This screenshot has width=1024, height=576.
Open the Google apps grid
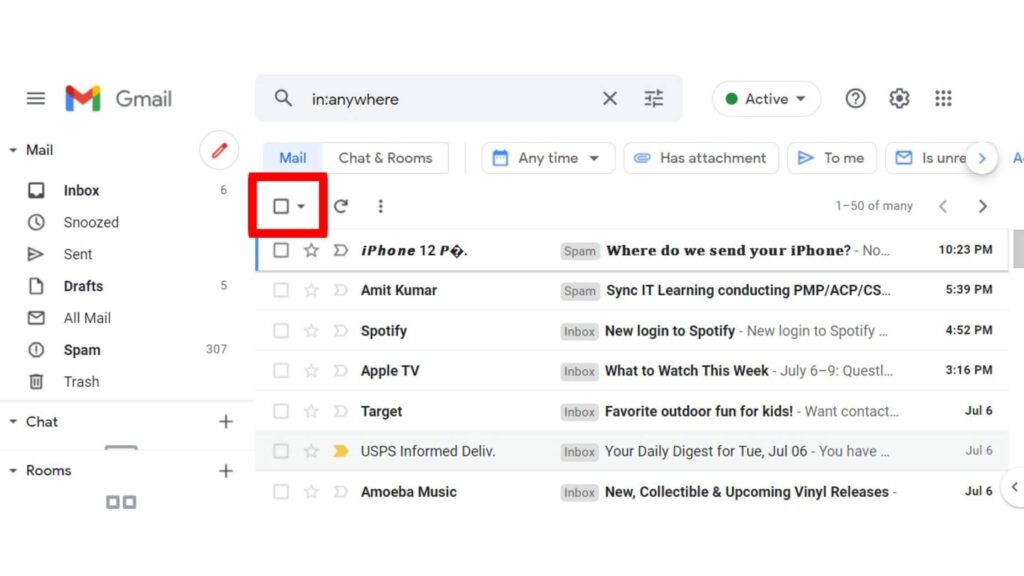[942, 98]
